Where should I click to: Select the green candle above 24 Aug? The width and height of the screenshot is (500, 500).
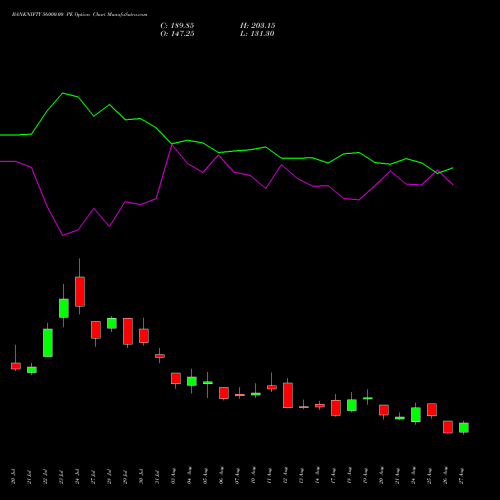416,414
